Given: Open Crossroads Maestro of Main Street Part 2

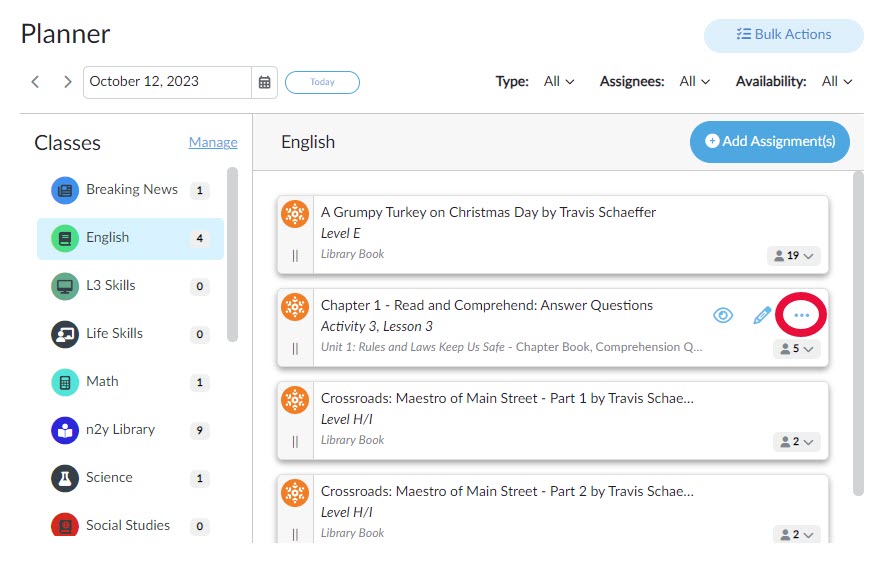Looking at the screenshot, I should (x=507, y=492).
